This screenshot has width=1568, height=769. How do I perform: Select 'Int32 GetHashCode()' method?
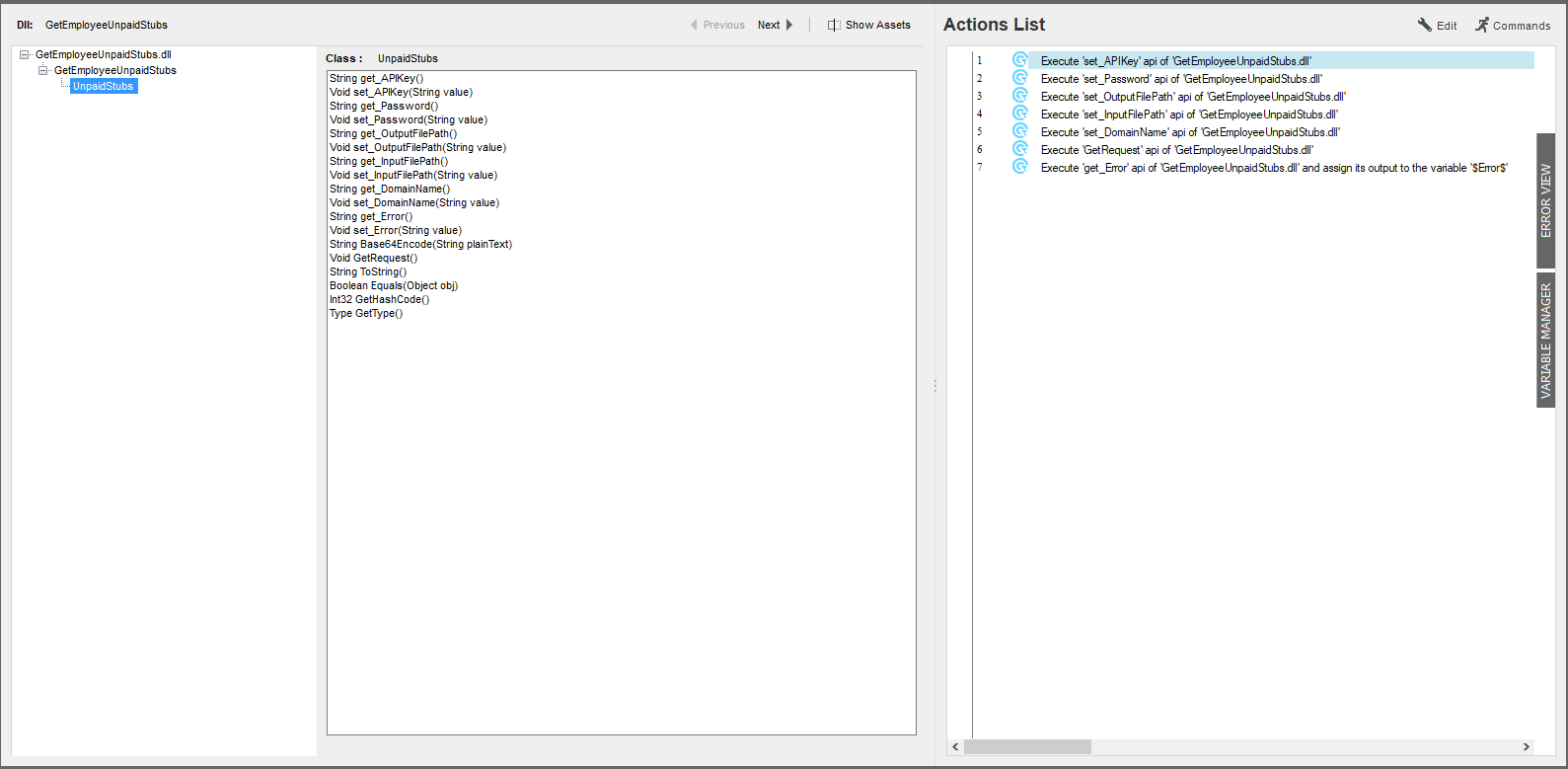pyautogui.click(x=380, y=300)
